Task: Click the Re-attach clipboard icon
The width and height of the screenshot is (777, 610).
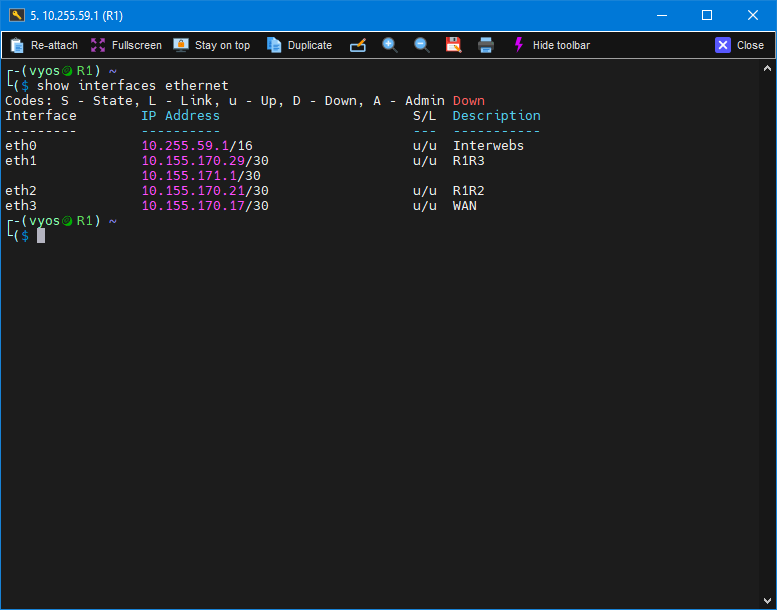Action: (17, 45)
